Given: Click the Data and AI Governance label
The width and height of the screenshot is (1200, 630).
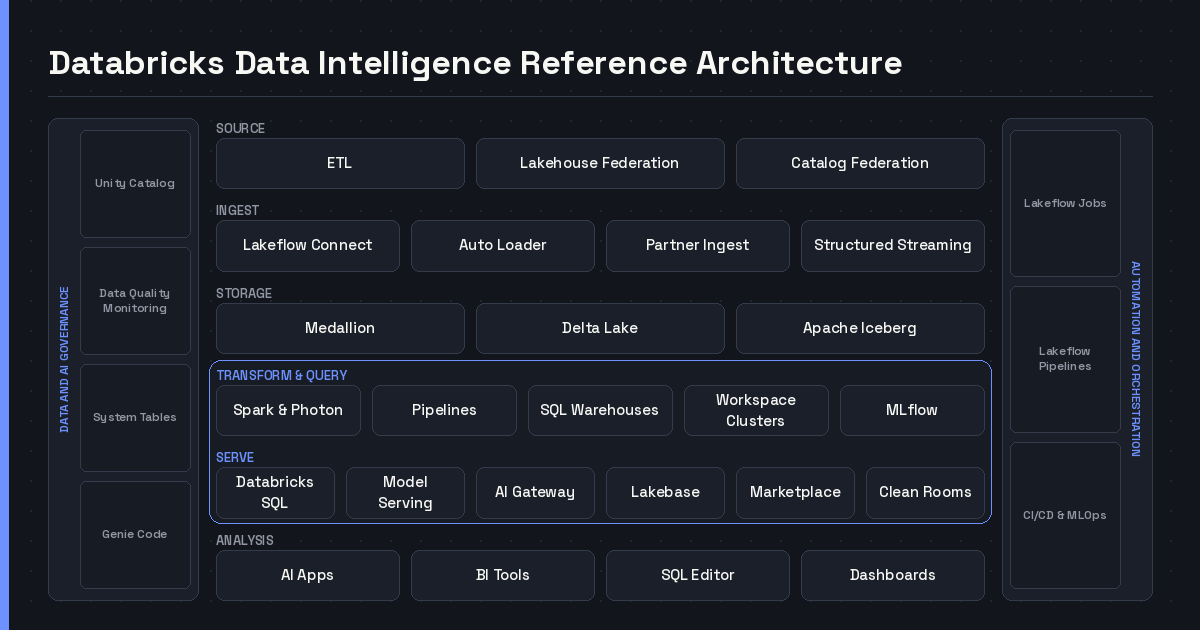Looking at the screenshot, I should coord(64,359).
